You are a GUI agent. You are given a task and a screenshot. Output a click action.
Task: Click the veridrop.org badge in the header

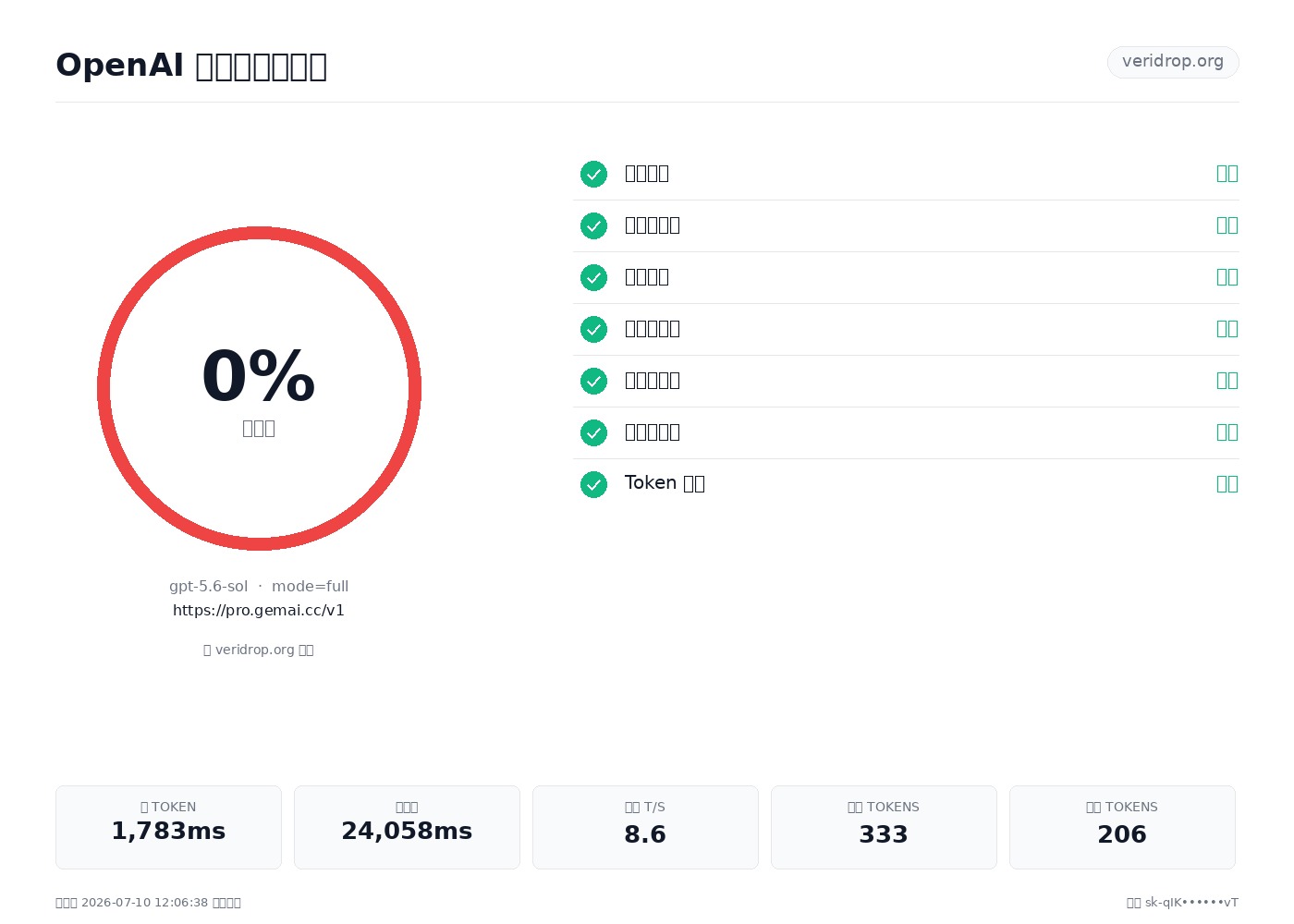tap(1173, 62)
